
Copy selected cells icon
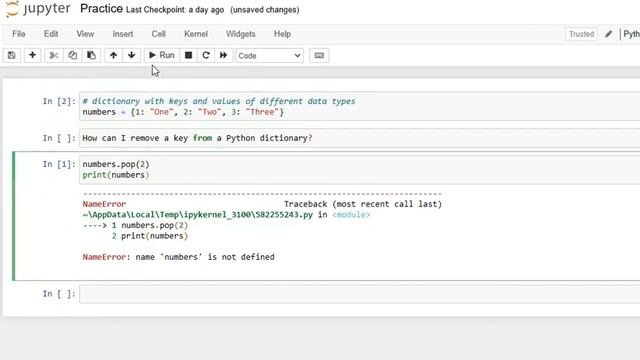coord(72,55)
